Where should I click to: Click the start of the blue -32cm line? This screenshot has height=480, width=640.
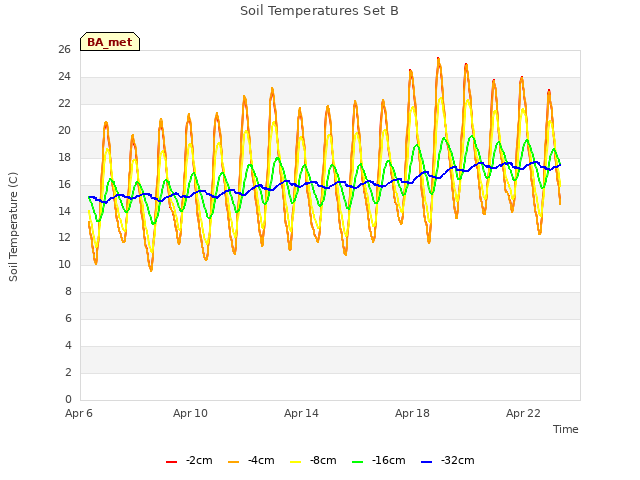89,197
